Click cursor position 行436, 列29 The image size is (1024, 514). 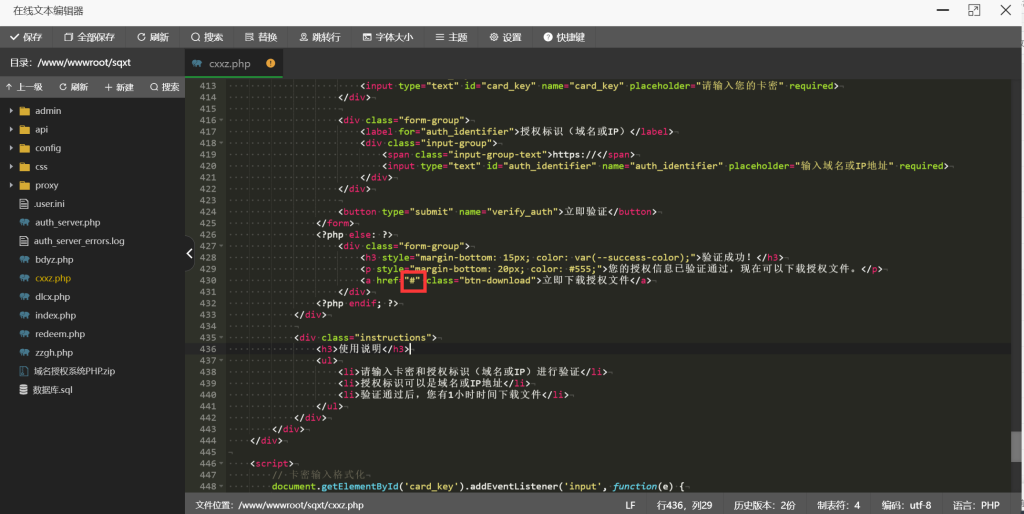tap(684, 505)
